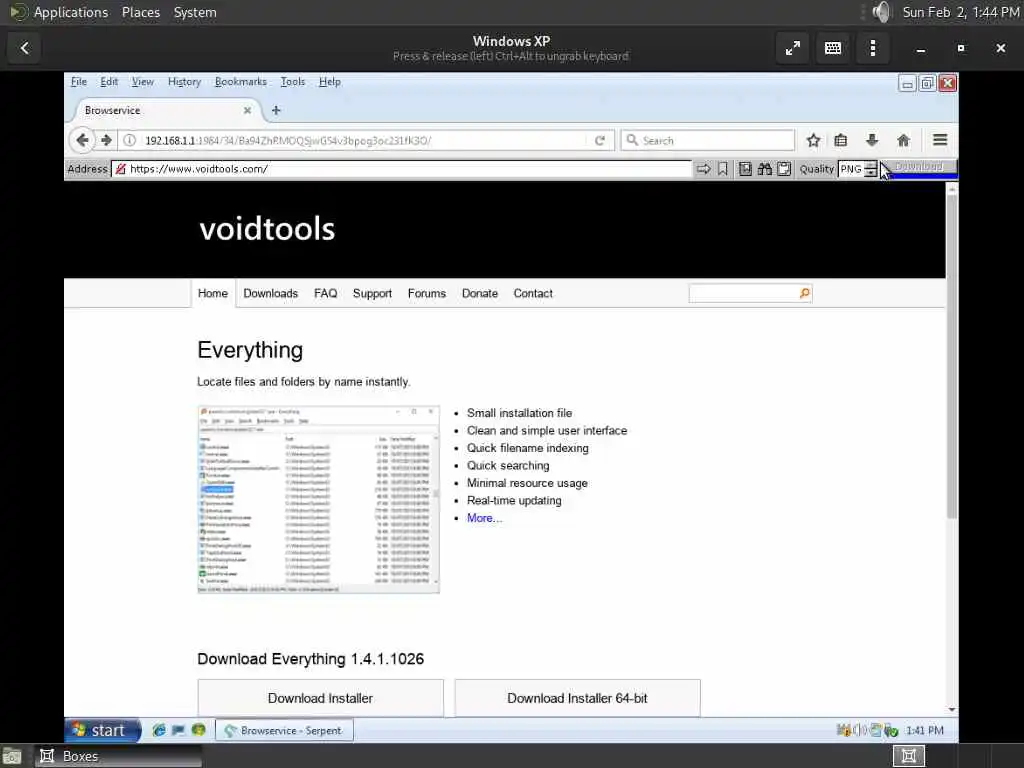Open the Home page tab on voidtools

[213, 294]
